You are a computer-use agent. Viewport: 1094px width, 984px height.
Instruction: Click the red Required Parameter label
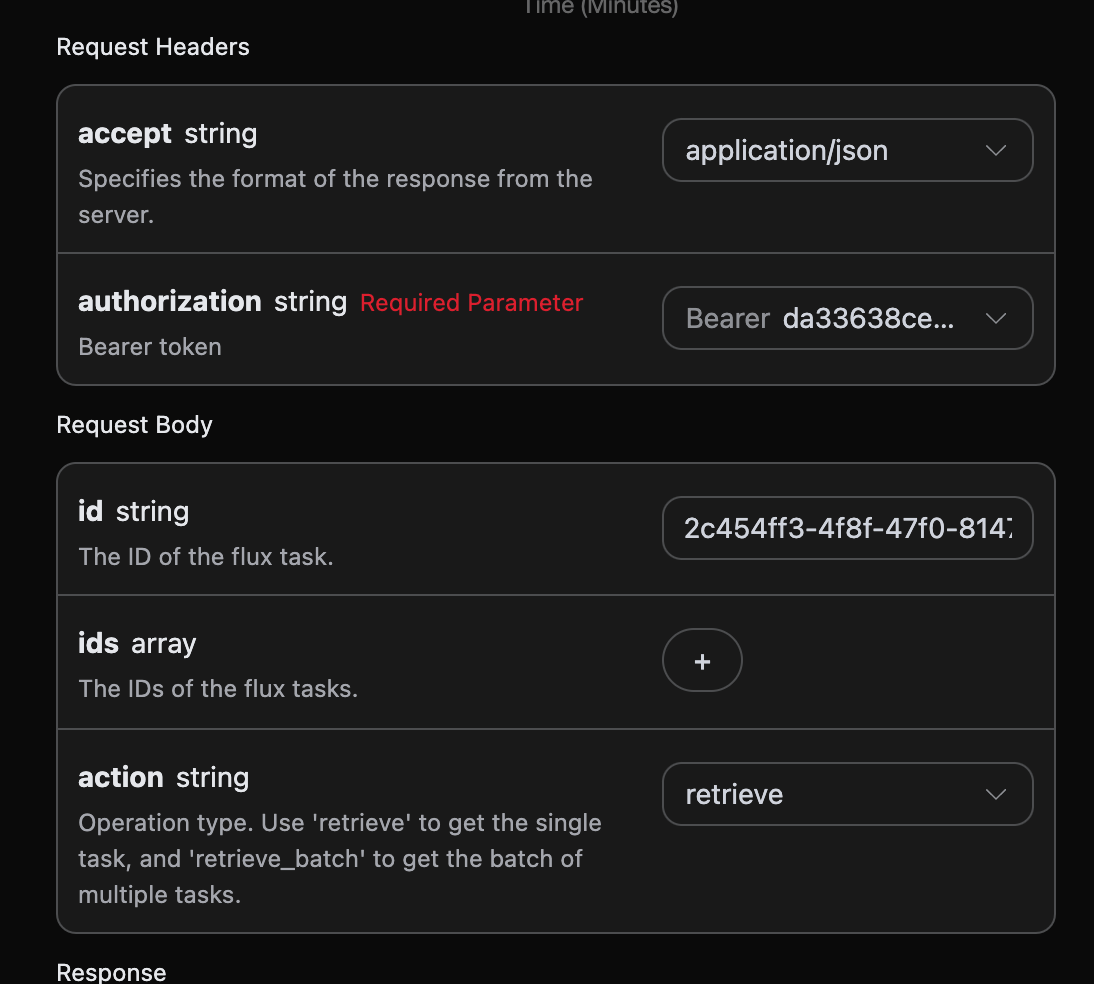[471, 303]
